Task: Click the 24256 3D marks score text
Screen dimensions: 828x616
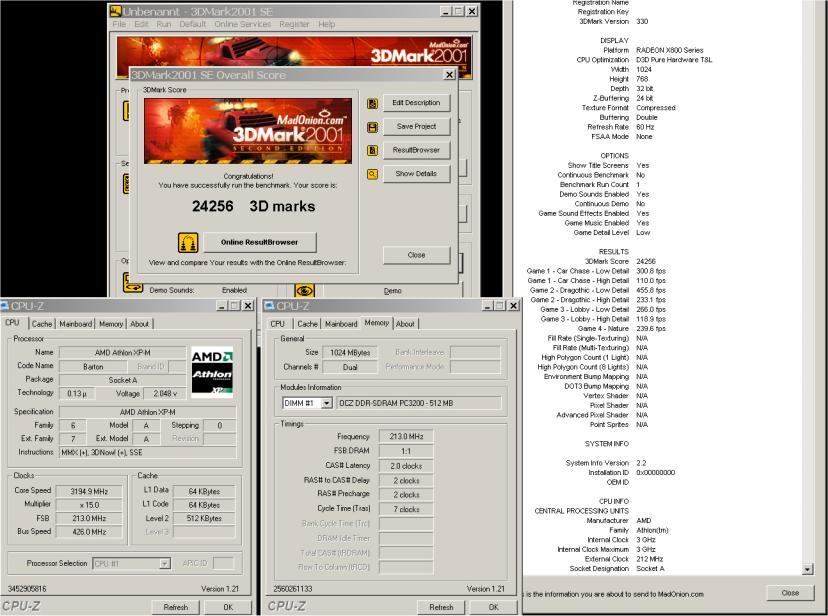Action: pyautogui.click(x=253, y=206)
